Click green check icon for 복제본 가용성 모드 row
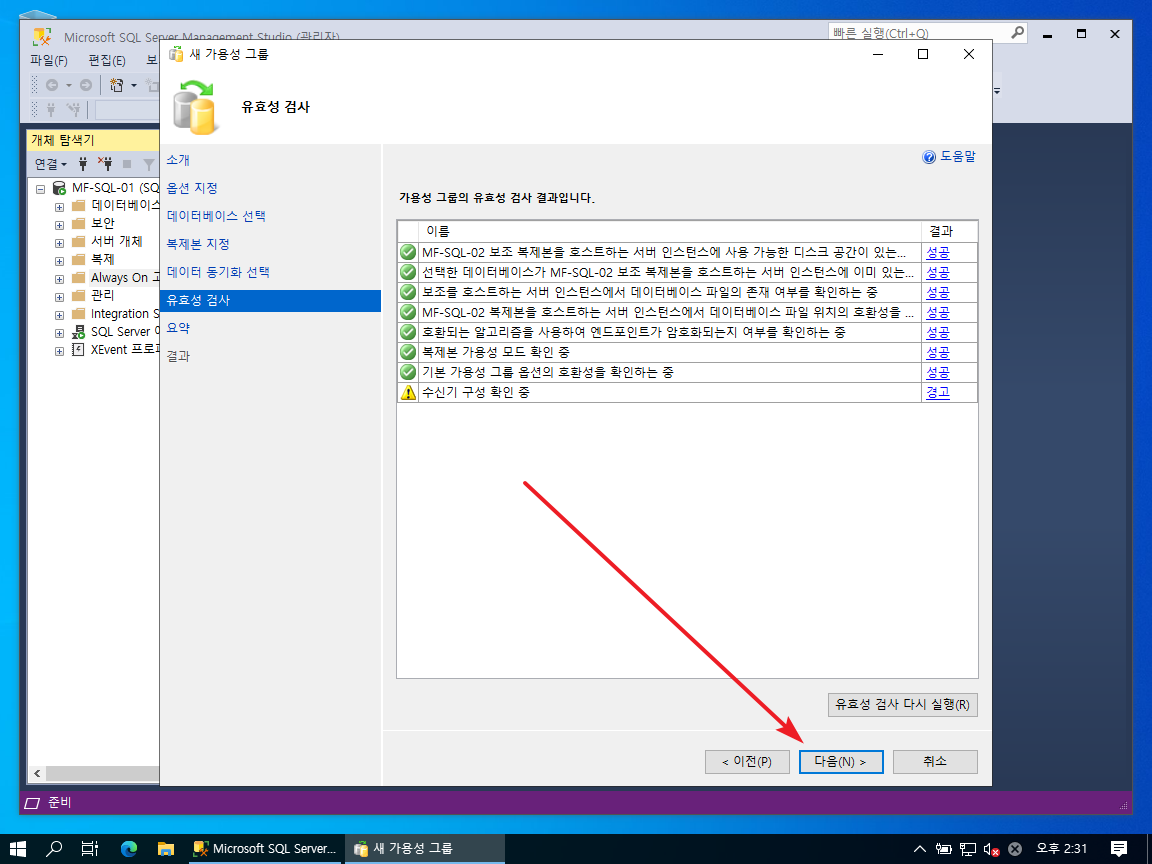 point(408,352)
